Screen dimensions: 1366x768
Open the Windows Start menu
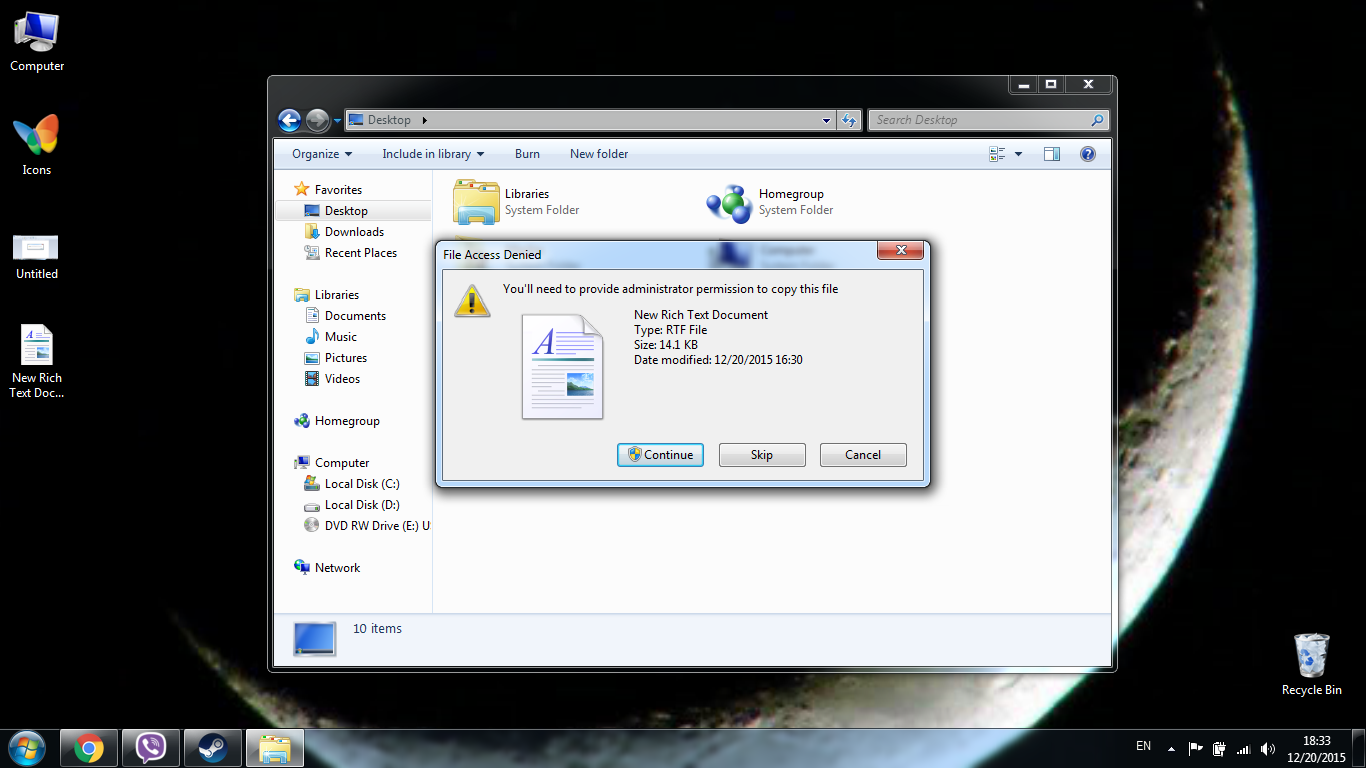(x=25, y=747)
